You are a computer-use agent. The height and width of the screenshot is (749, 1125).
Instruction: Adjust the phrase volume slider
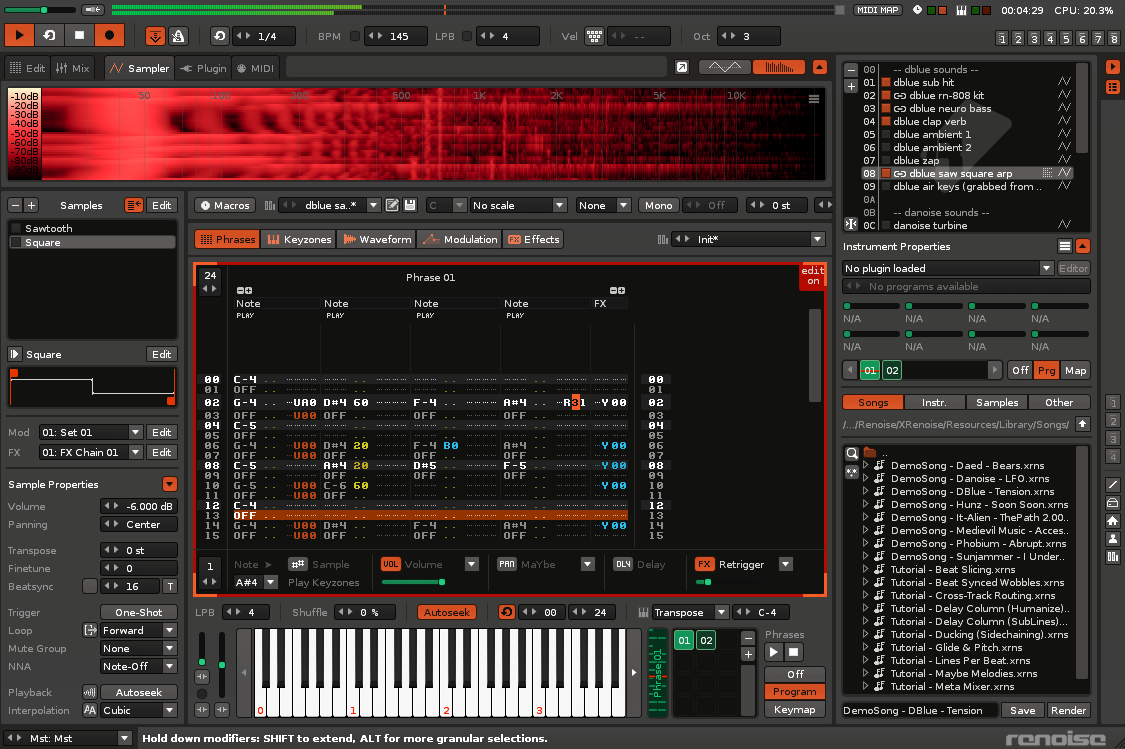tap(414, 582)
